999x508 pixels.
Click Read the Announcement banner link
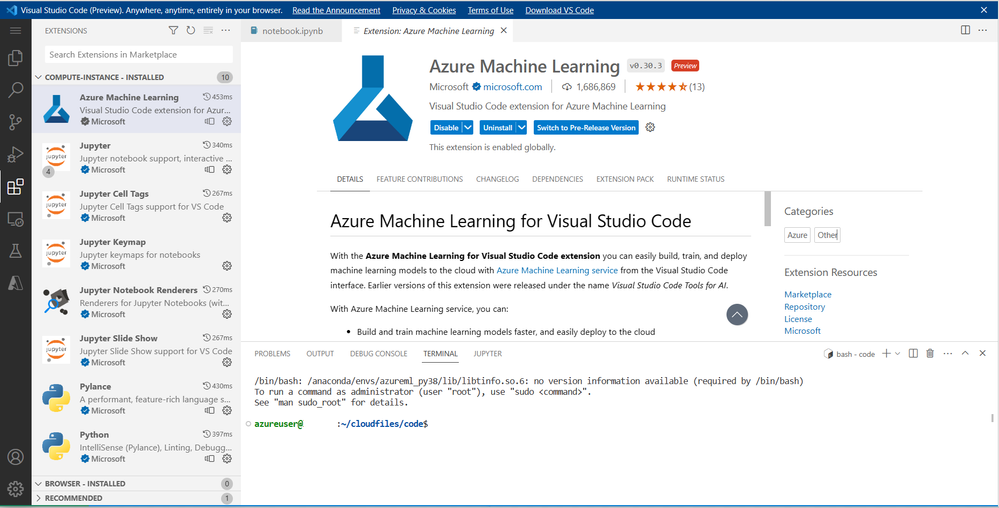pyautogui.click(x=336, y=10)
